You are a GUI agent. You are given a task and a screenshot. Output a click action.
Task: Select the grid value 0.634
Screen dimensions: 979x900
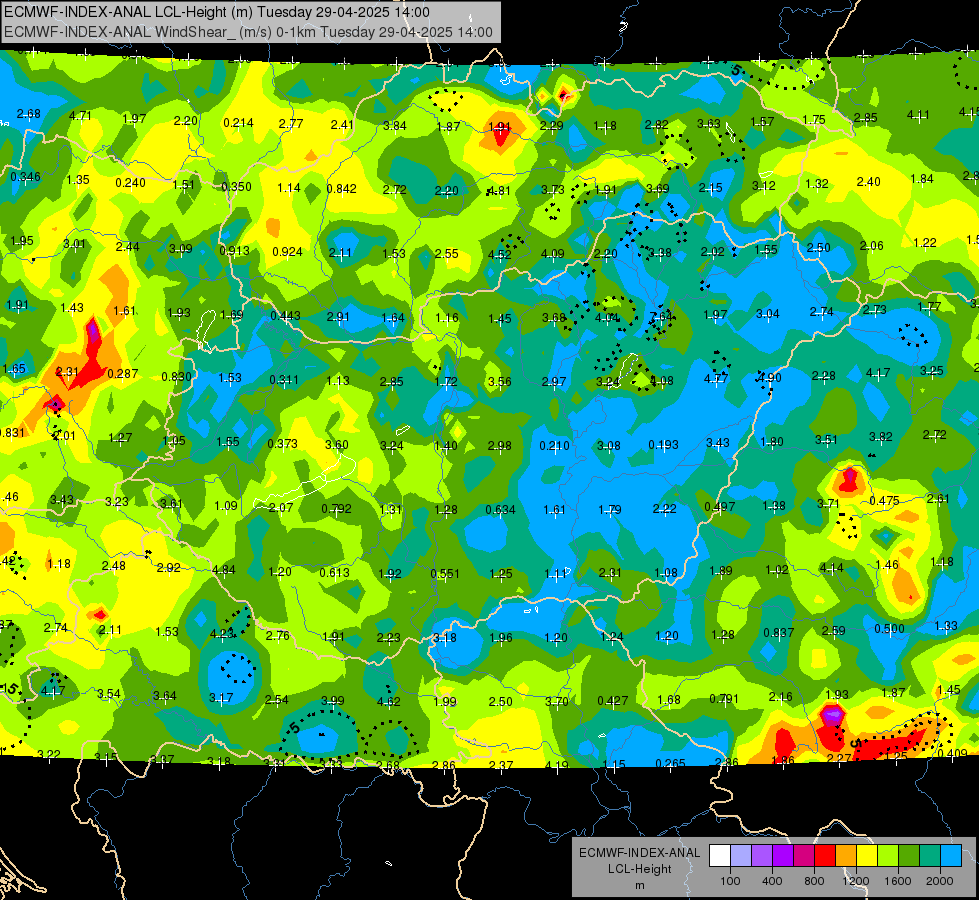click(x=501, y=510)
